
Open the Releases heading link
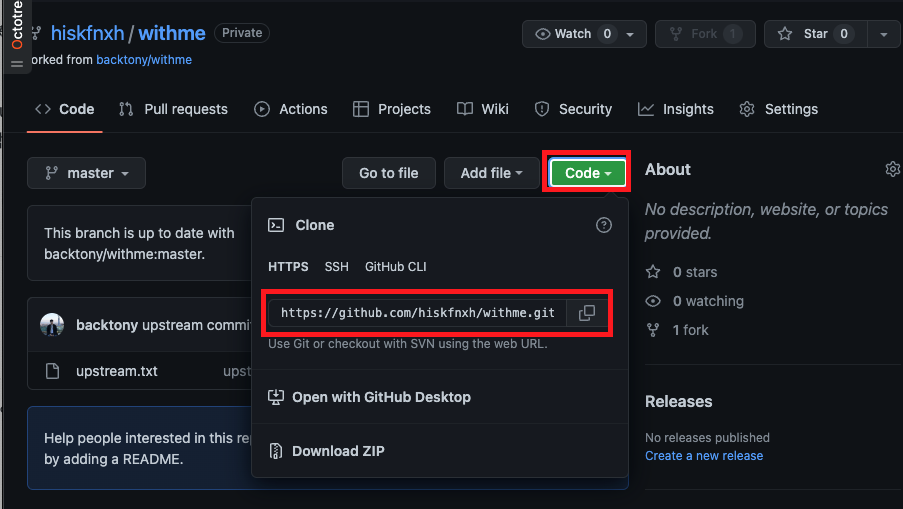pos(678,401)
